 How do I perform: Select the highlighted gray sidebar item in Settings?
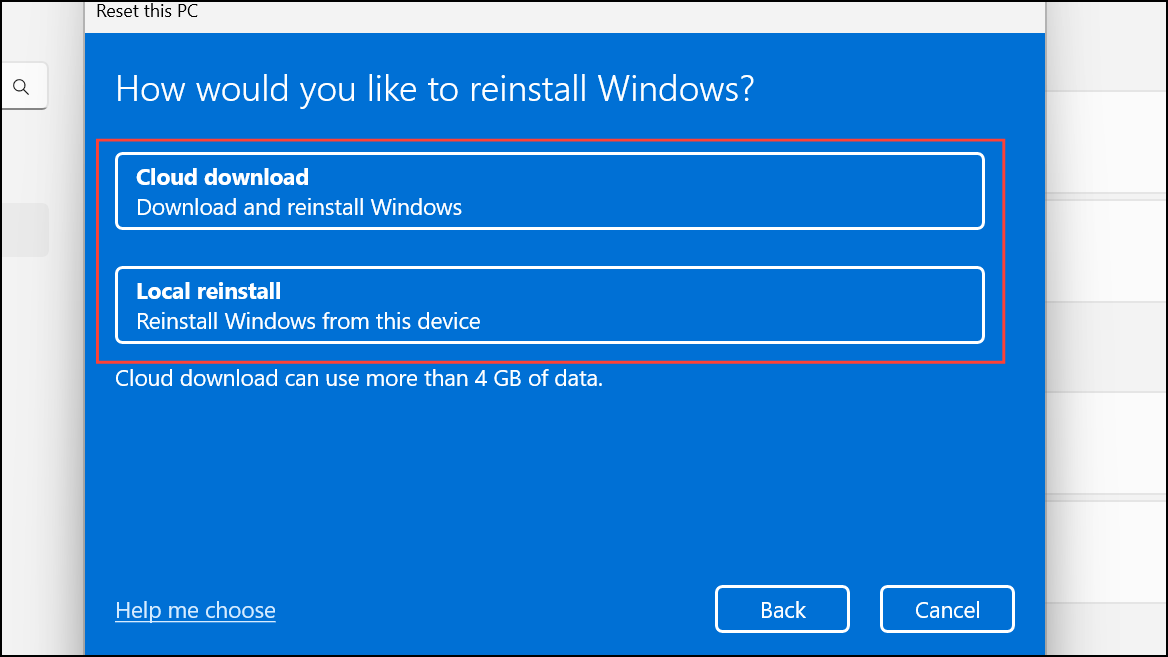[x=25, y=230]
